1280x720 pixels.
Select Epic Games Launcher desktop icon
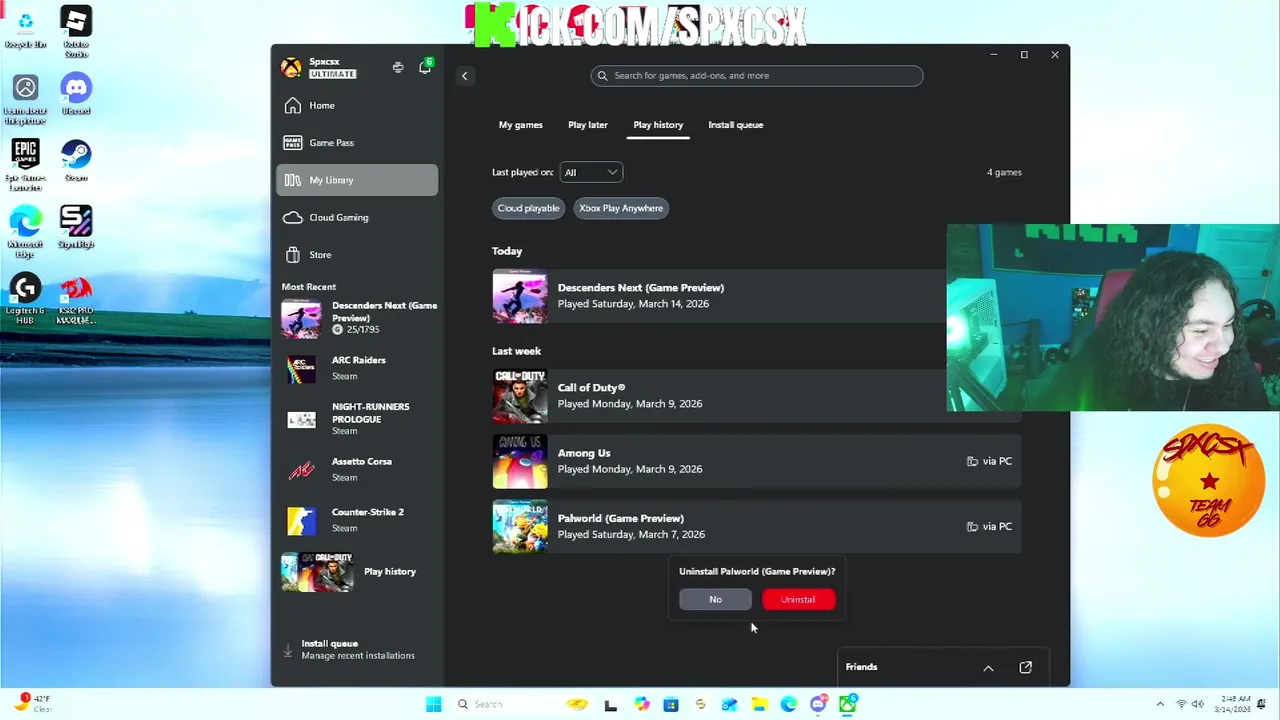point(26,165)
